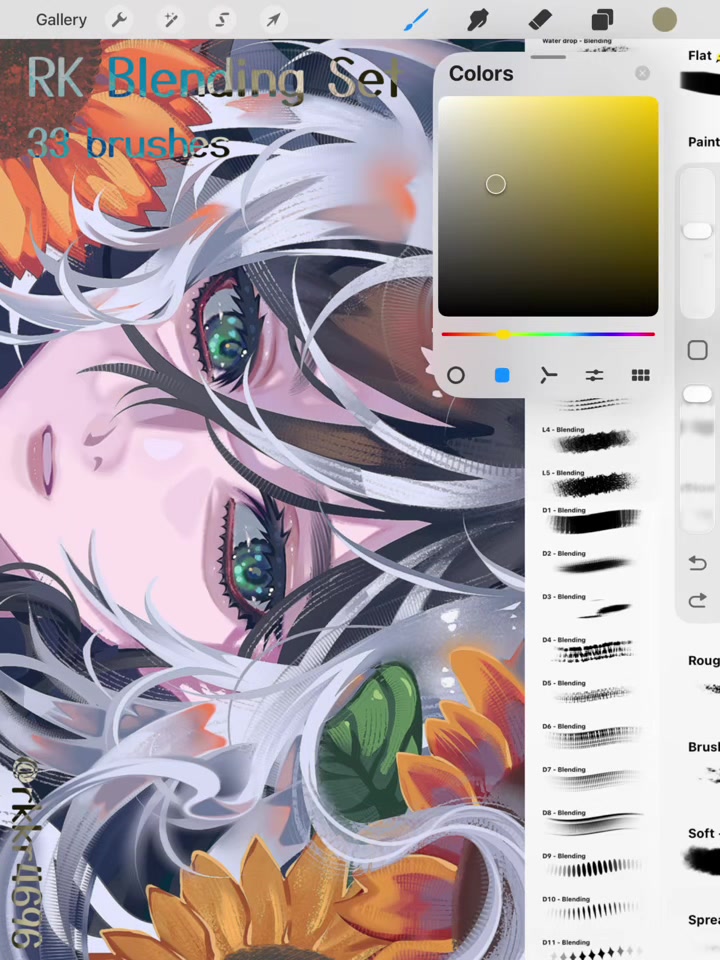Screen dimensions: 720x960
Task: Open the Layers panel
Action: tap(602, 20)
